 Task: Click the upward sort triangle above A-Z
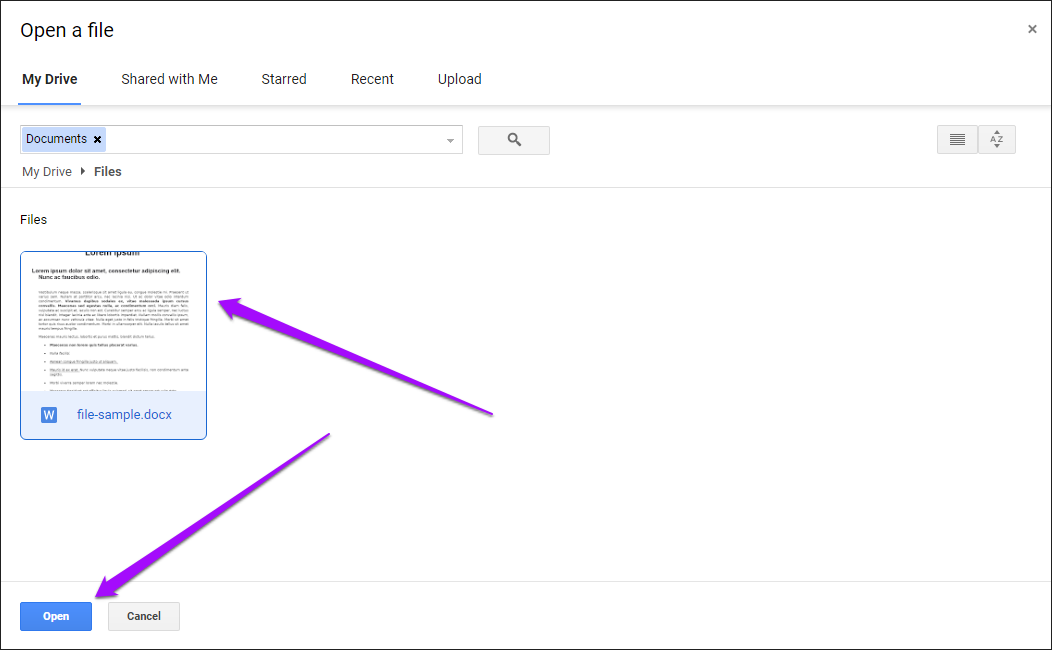coord(996,134)
